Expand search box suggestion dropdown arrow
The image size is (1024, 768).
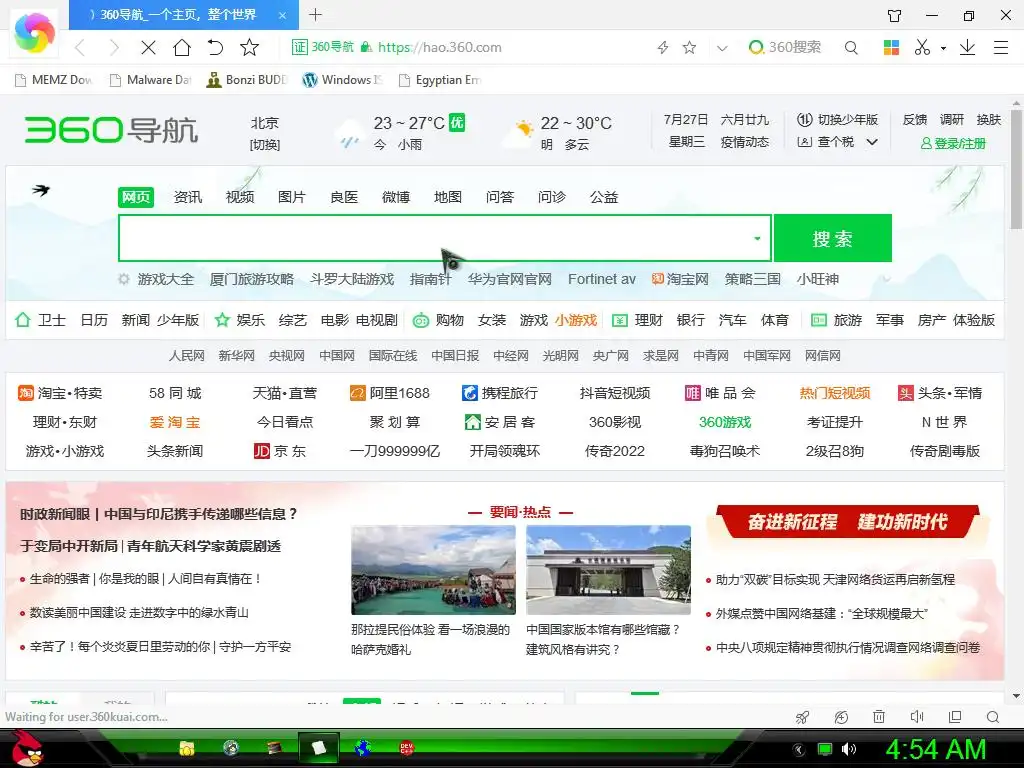757,238
